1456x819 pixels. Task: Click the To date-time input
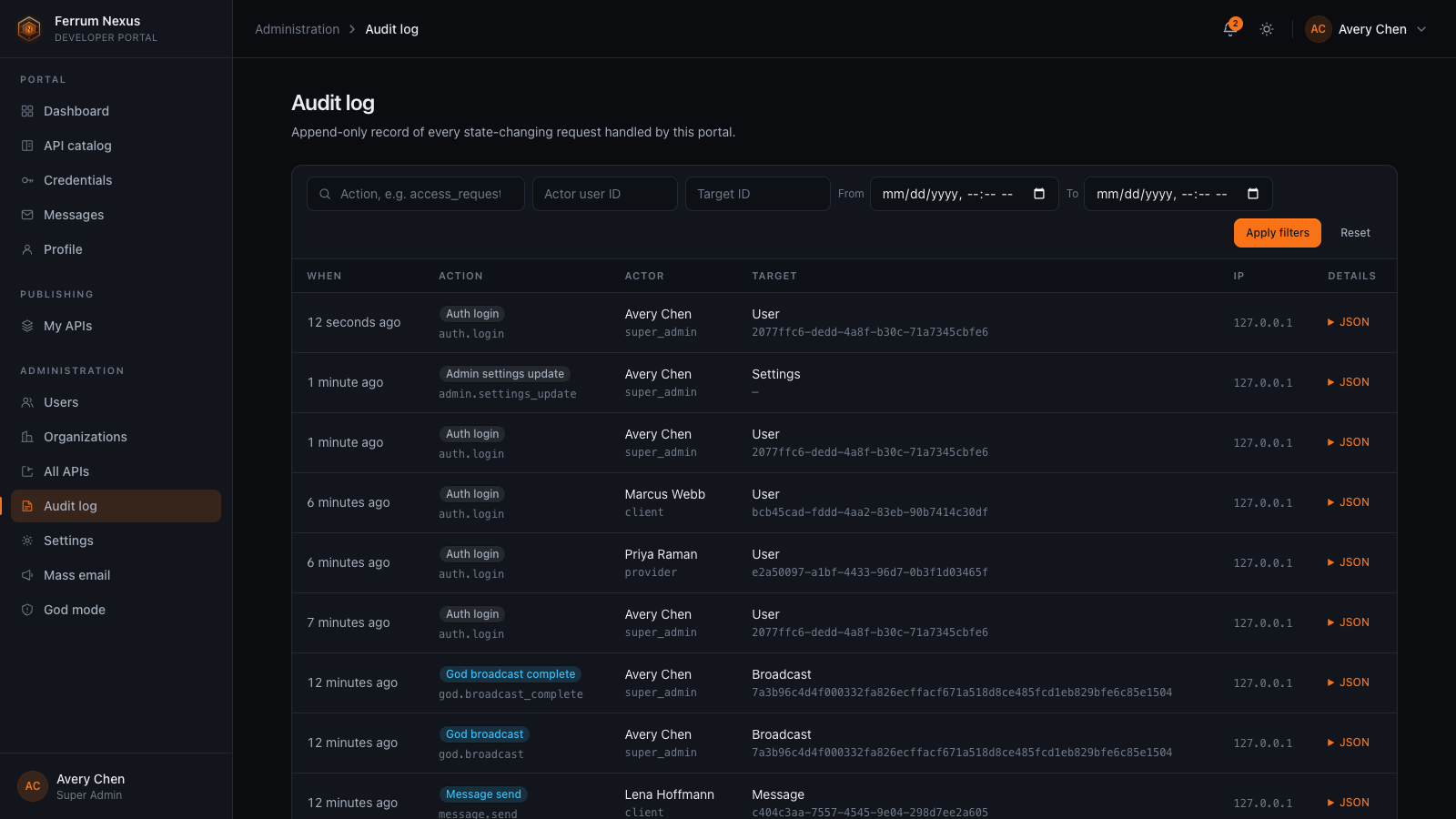coord(1178,194)
